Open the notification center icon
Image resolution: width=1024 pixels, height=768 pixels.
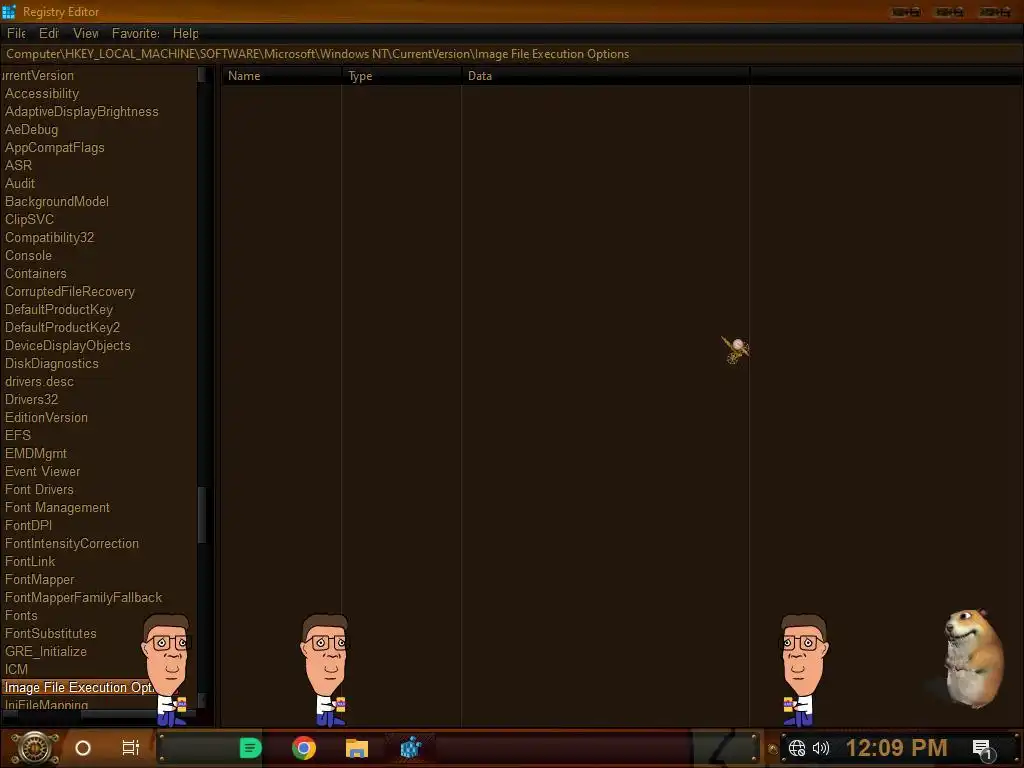[x=983, y=749]
